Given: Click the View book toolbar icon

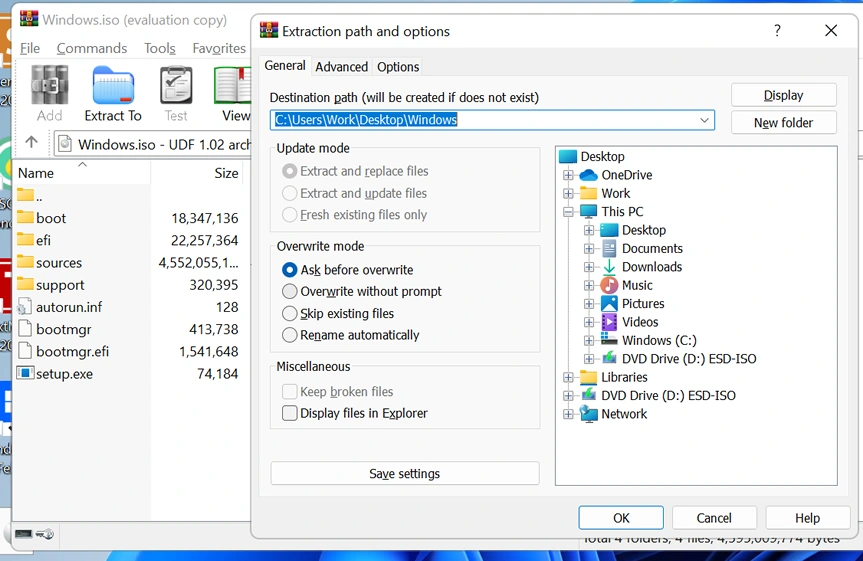Looking at the screenshot, I should tap(233, 85).
